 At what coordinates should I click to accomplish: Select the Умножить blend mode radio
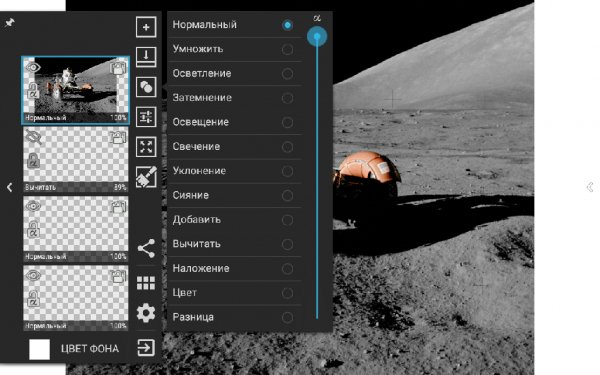pyautogui.click(x=287, y=49)
